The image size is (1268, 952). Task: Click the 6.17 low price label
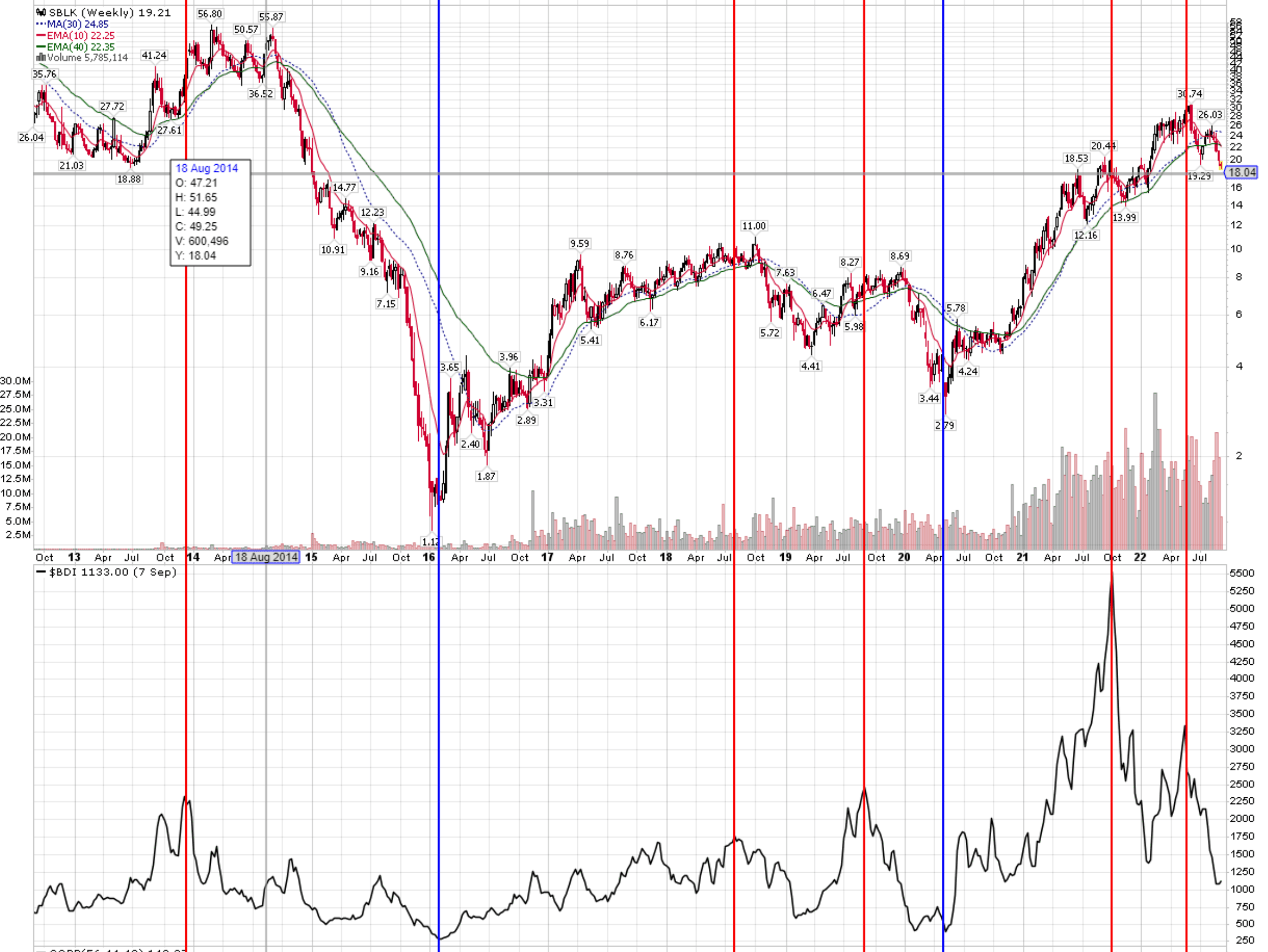click(x=650, y=323)
